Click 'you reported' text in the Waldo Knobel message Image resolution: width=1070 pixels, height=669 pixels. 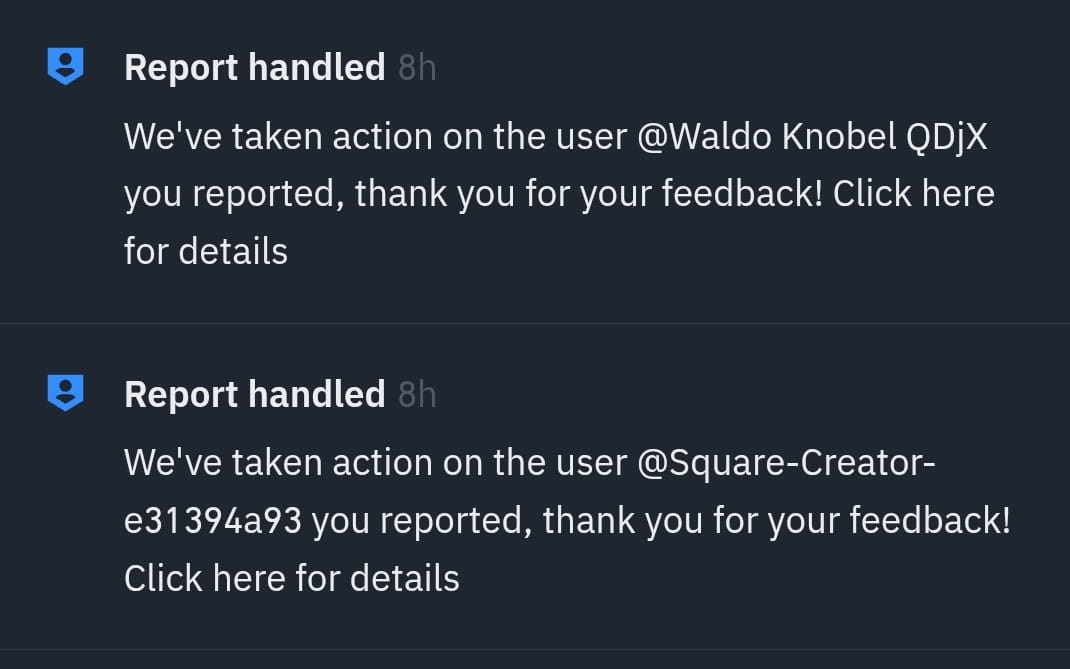point(234,195)
